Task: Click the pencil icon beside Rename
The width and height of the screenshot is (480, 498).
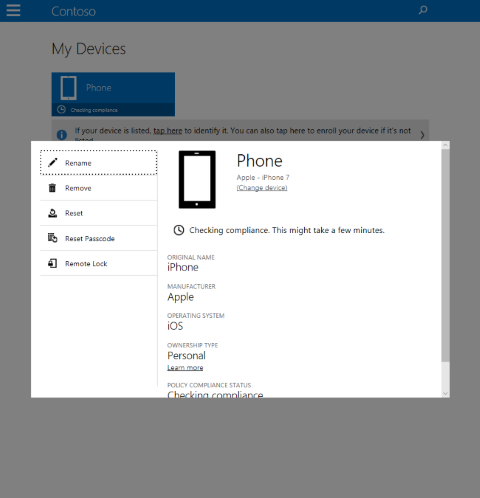Action: [x=53, y=163]
